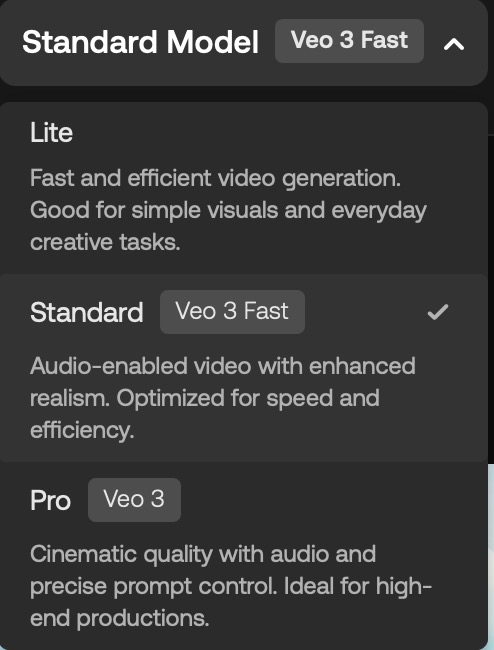Collapse the model list with the up chevron
This screenshot has height=650, width=494.
[x=454, y=44]
